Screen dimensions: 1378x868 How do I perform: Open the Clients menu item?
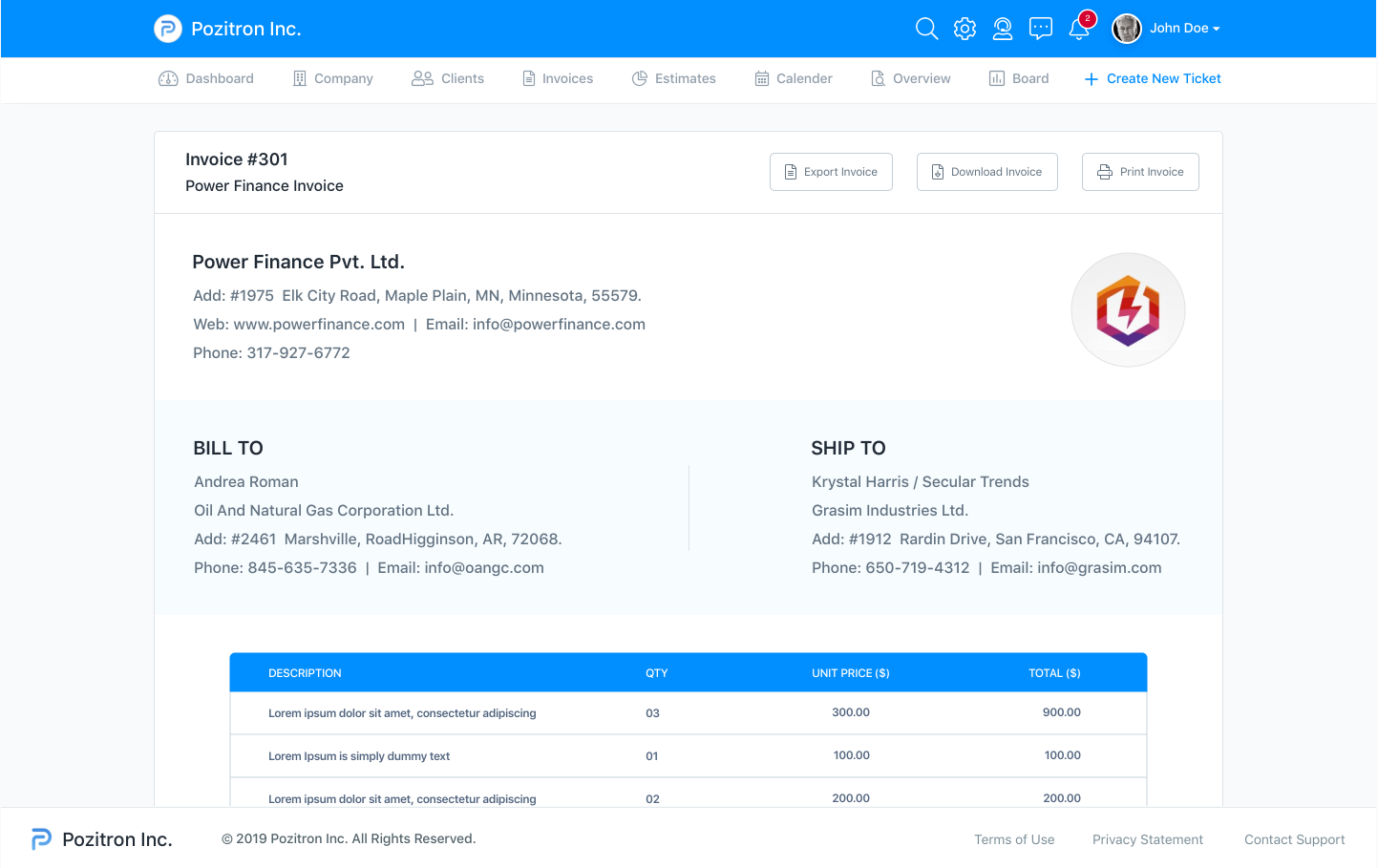[x=448, y=78]
